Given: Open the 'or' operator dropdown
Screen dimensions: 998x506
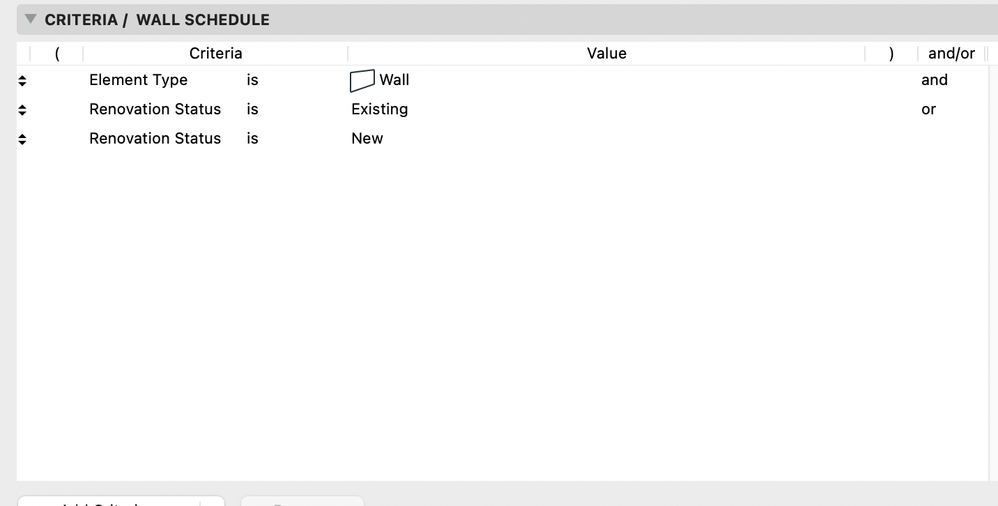Looking at the screenshot, I should click(x=928, y=109).
